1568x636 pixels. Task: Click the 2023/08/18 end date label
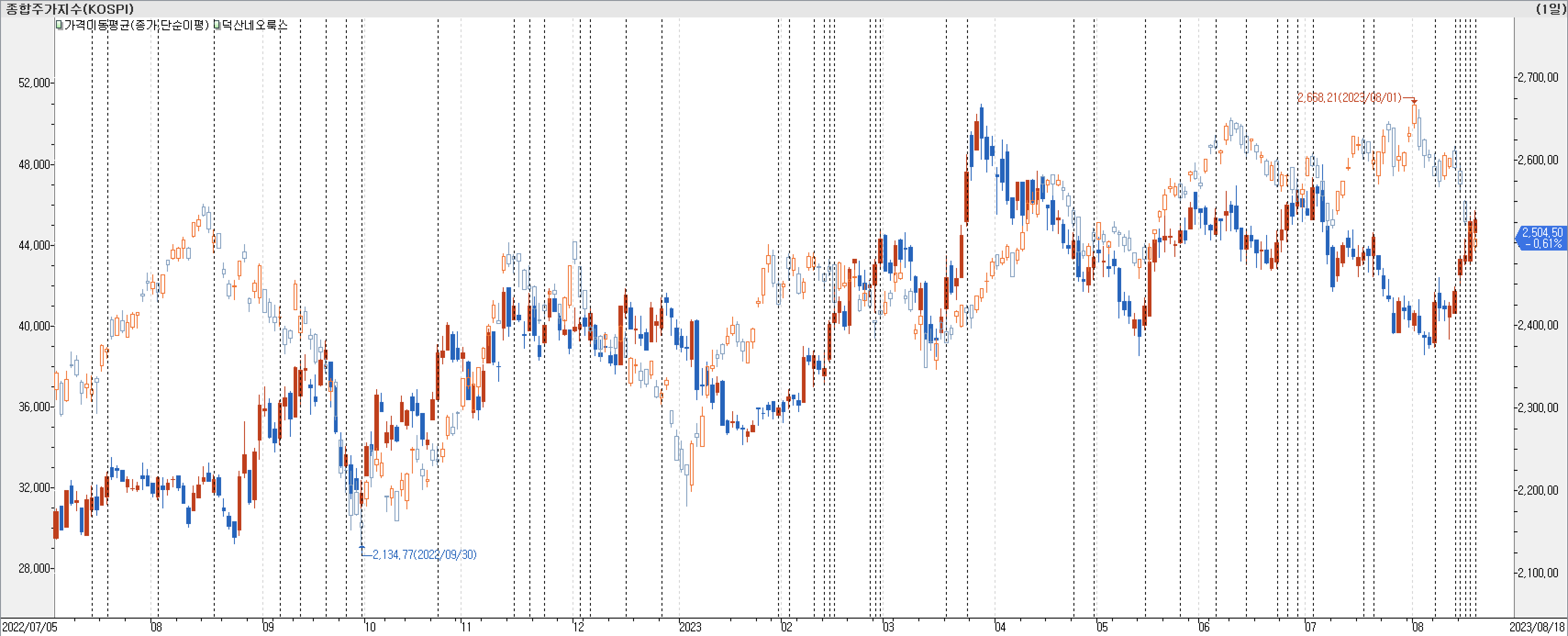point(1536,627)
